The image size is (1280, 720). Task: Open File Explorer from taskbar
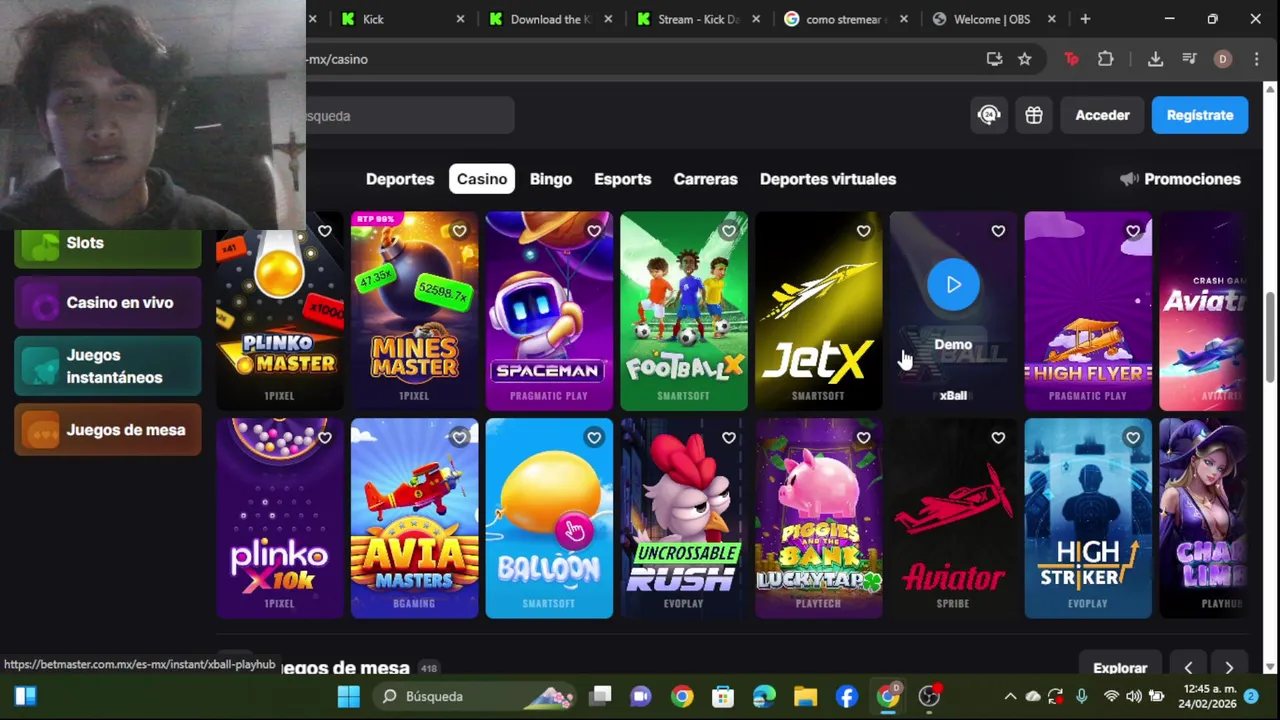[x=805, y=696]
